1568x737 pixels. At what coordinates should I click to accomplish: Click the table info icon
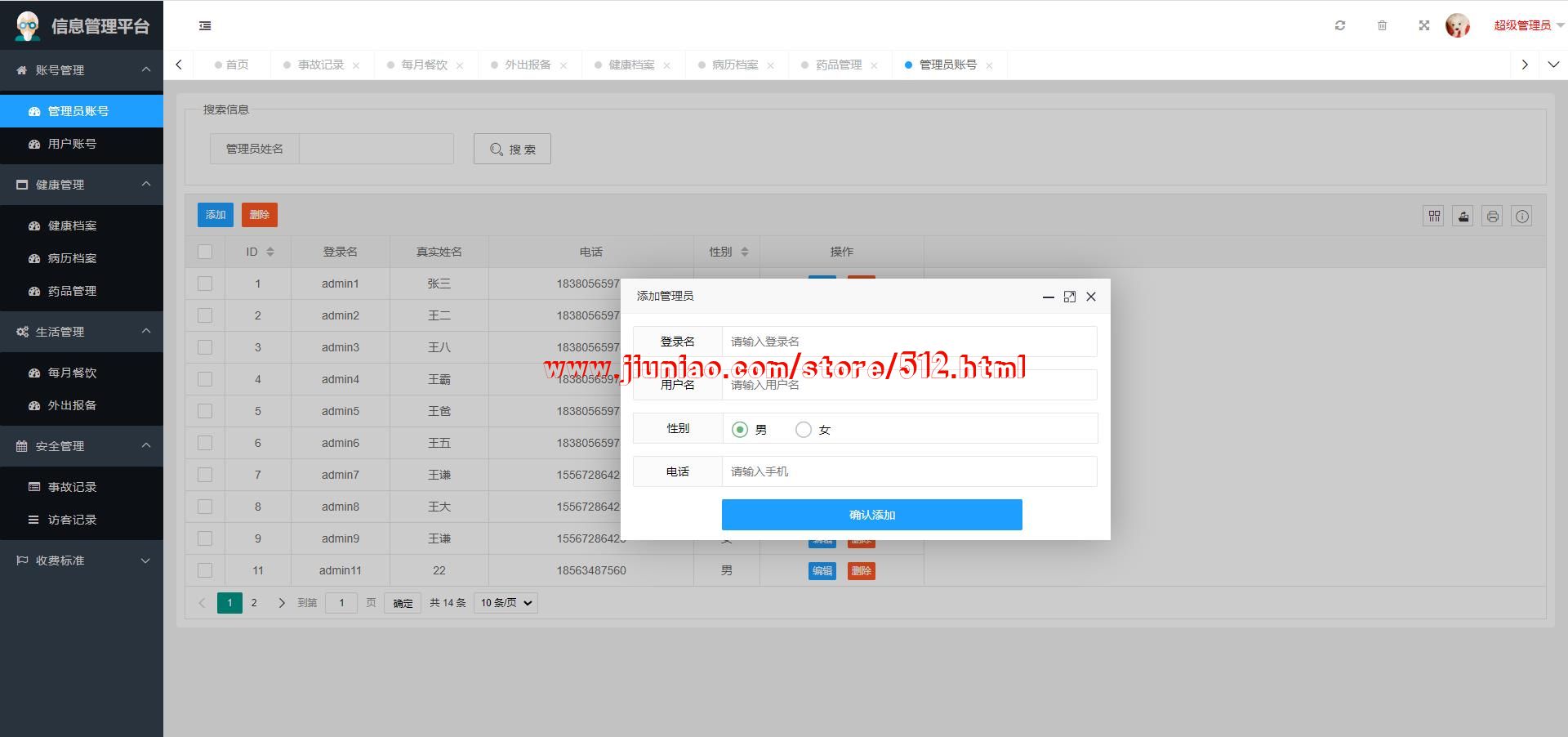pos(1522,216)
